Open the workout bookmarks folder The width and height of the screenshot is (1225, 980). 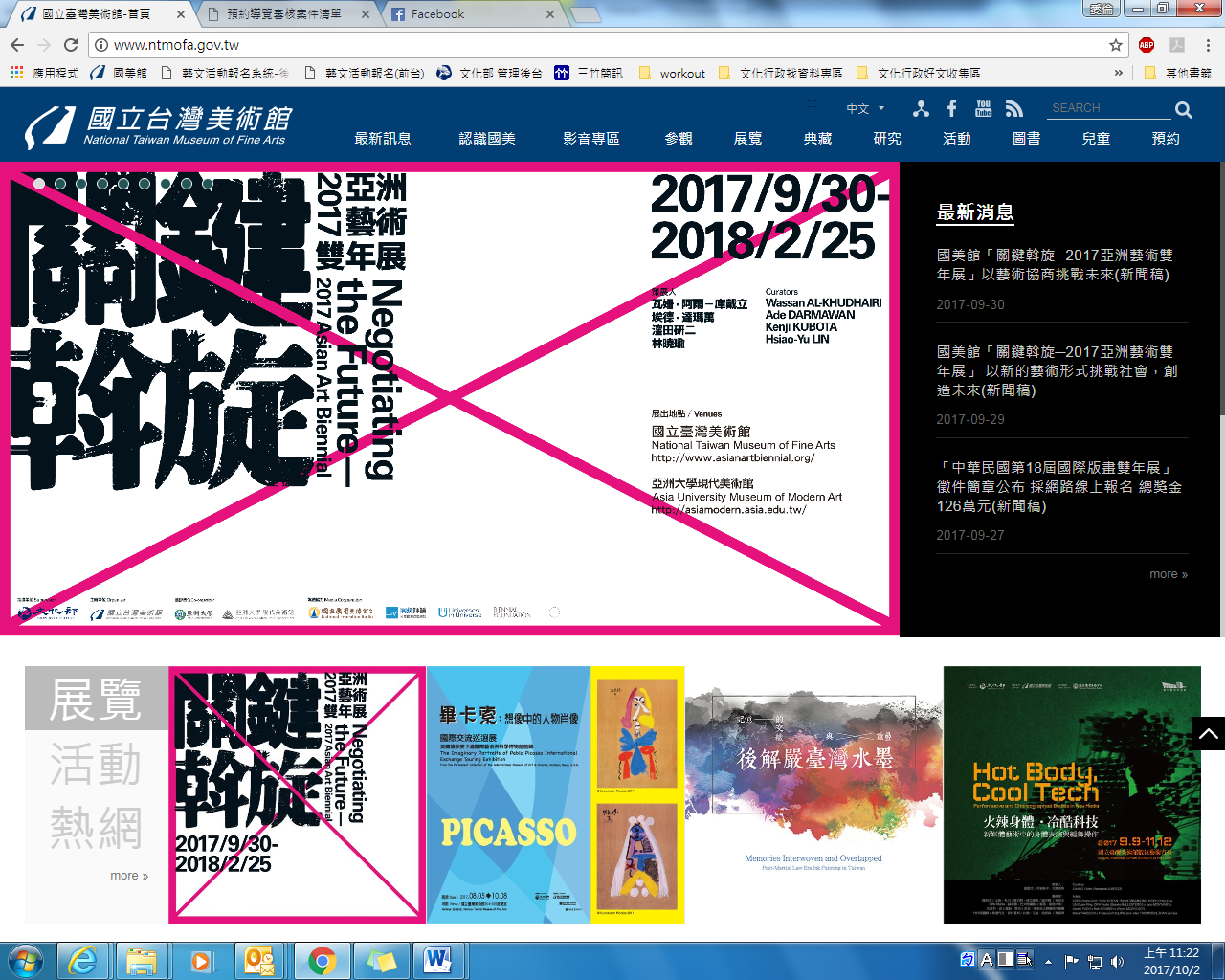click(x=671, y=73)
